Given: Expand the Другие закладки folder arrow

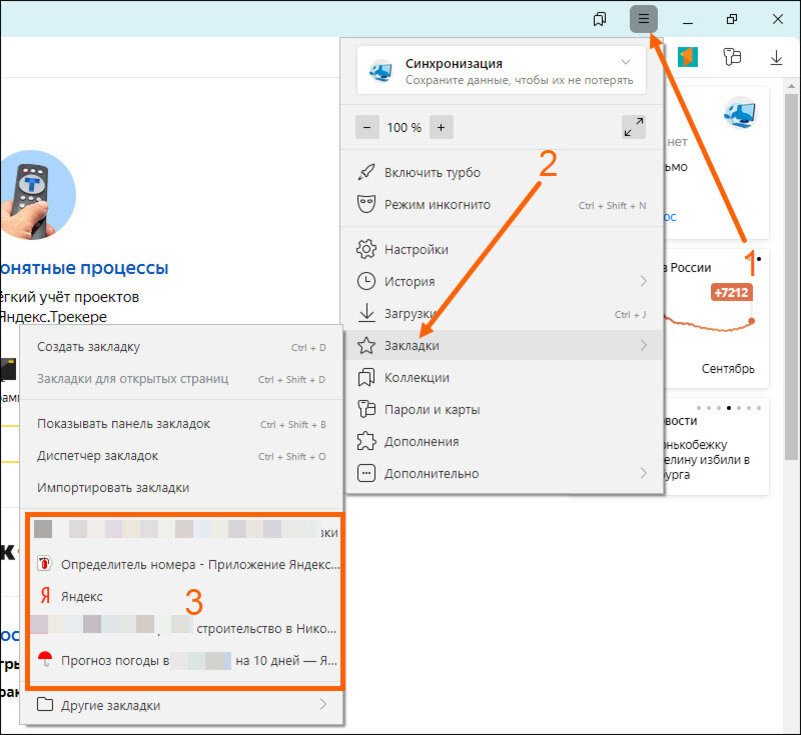Looking at the screenshot, I should pos(323,704).
